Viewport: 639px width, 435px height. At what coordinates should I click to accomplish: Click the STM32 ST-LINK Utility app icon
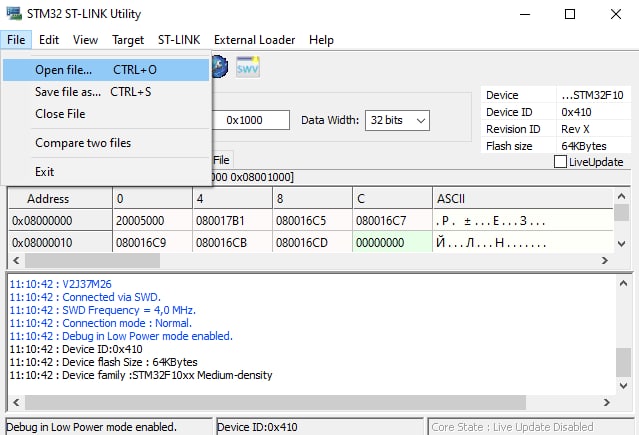[14, 13]
